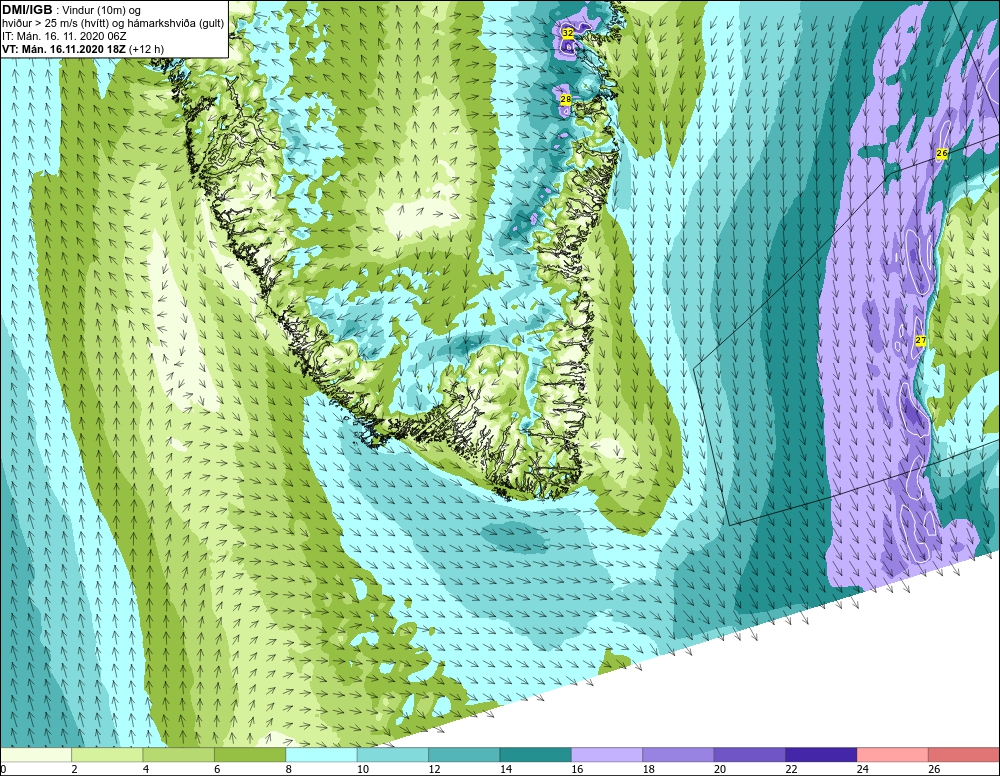Click the yellow gust label 28
Screen dimensions: 1000x776
[566, 99]
